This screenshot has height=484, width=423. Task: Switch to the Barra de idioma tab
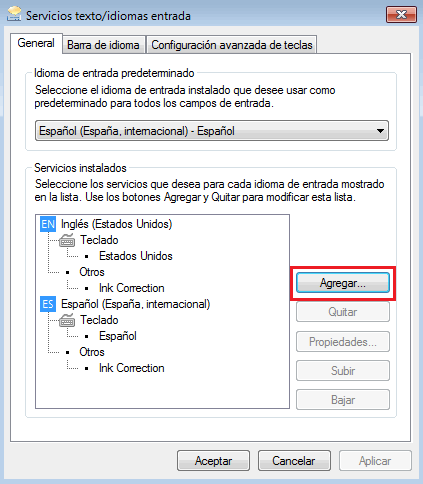(x=103, y=45)
